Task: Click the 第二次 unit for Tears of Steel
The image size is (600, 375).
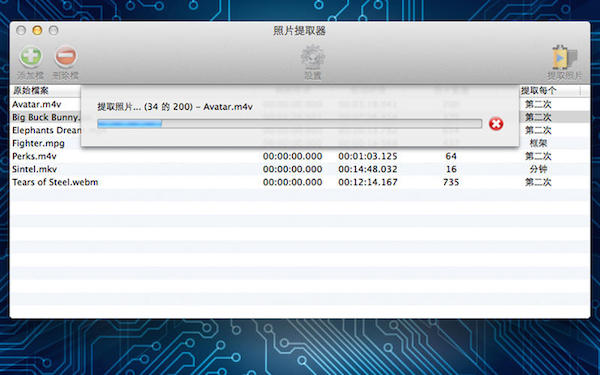Action: tap(538, 182)
